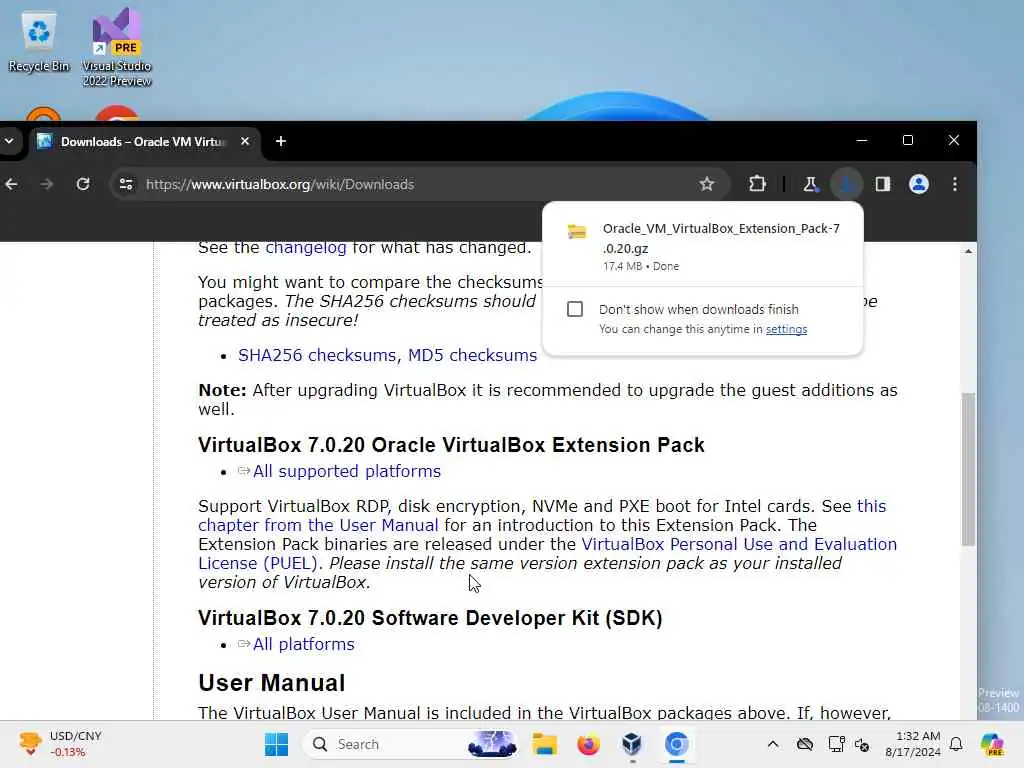Image resolution: width=1024 pixels, height=768 pixels.
Task: Open the Recycle Bin desktop icon
Action: (39, 42)
